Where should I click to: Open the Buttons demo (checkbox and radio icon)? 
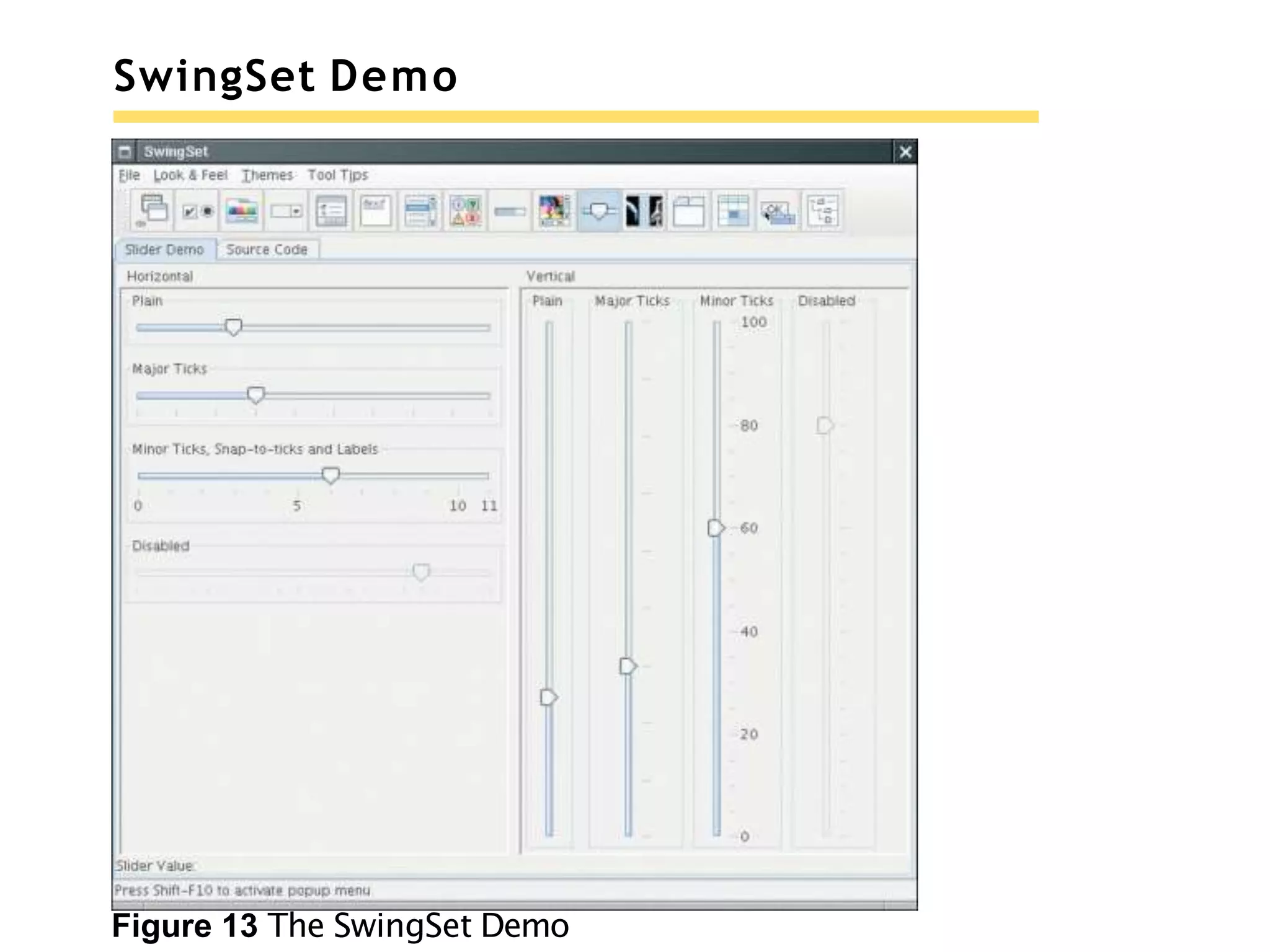pyautogui.click(x=198, y=211)
